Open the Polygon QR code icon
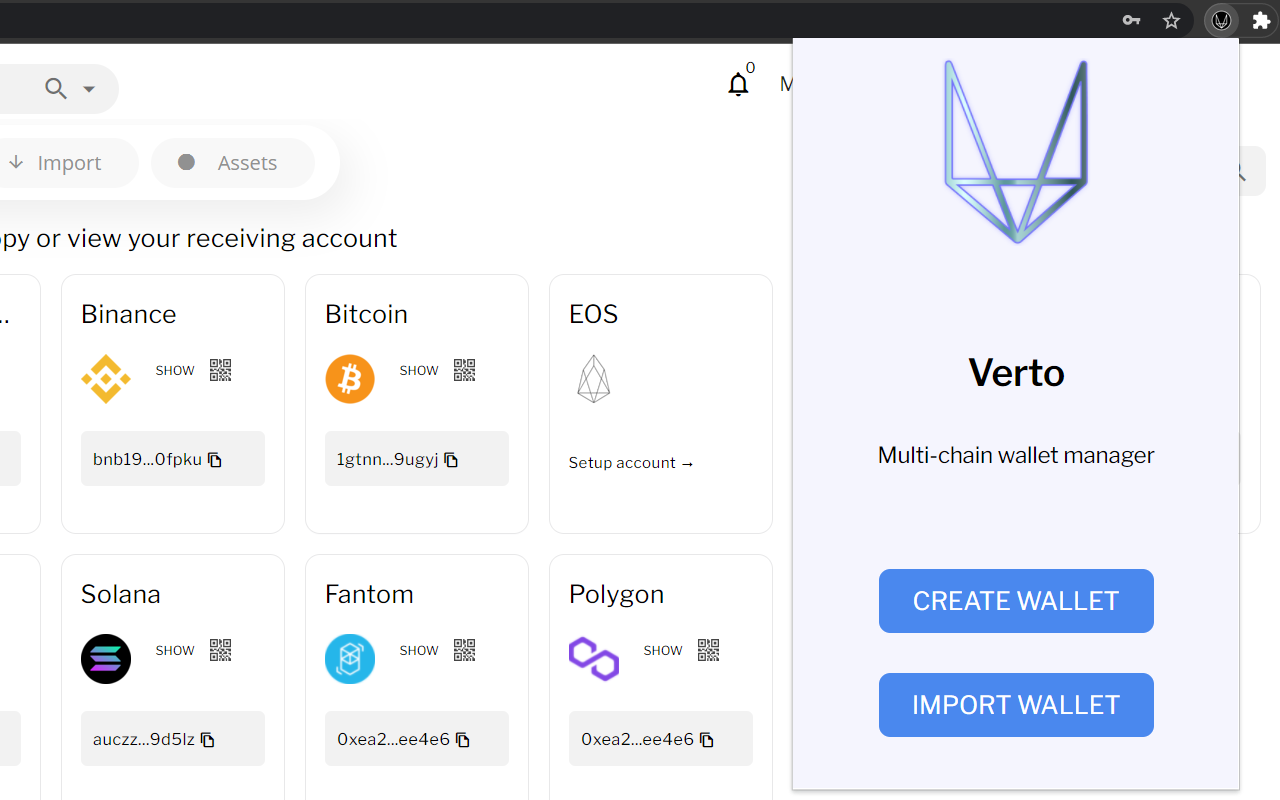Image resolution: width=1280 pixels, height=800 pixels. pyautogui.click(x=709, y=650)
